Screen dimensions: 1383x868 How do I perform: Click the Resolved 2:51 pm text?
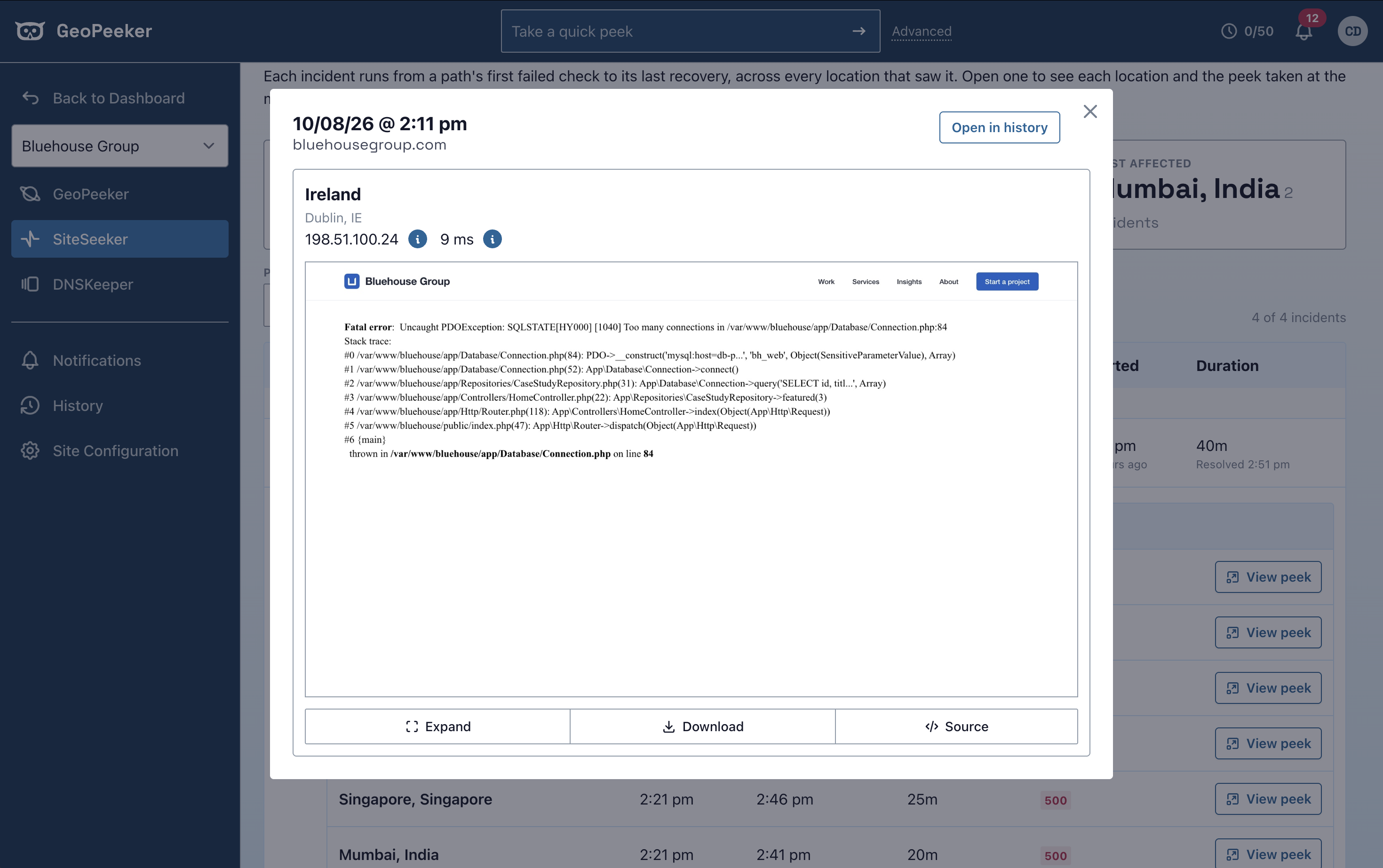pyautogui.click(x=1243, y=465)
